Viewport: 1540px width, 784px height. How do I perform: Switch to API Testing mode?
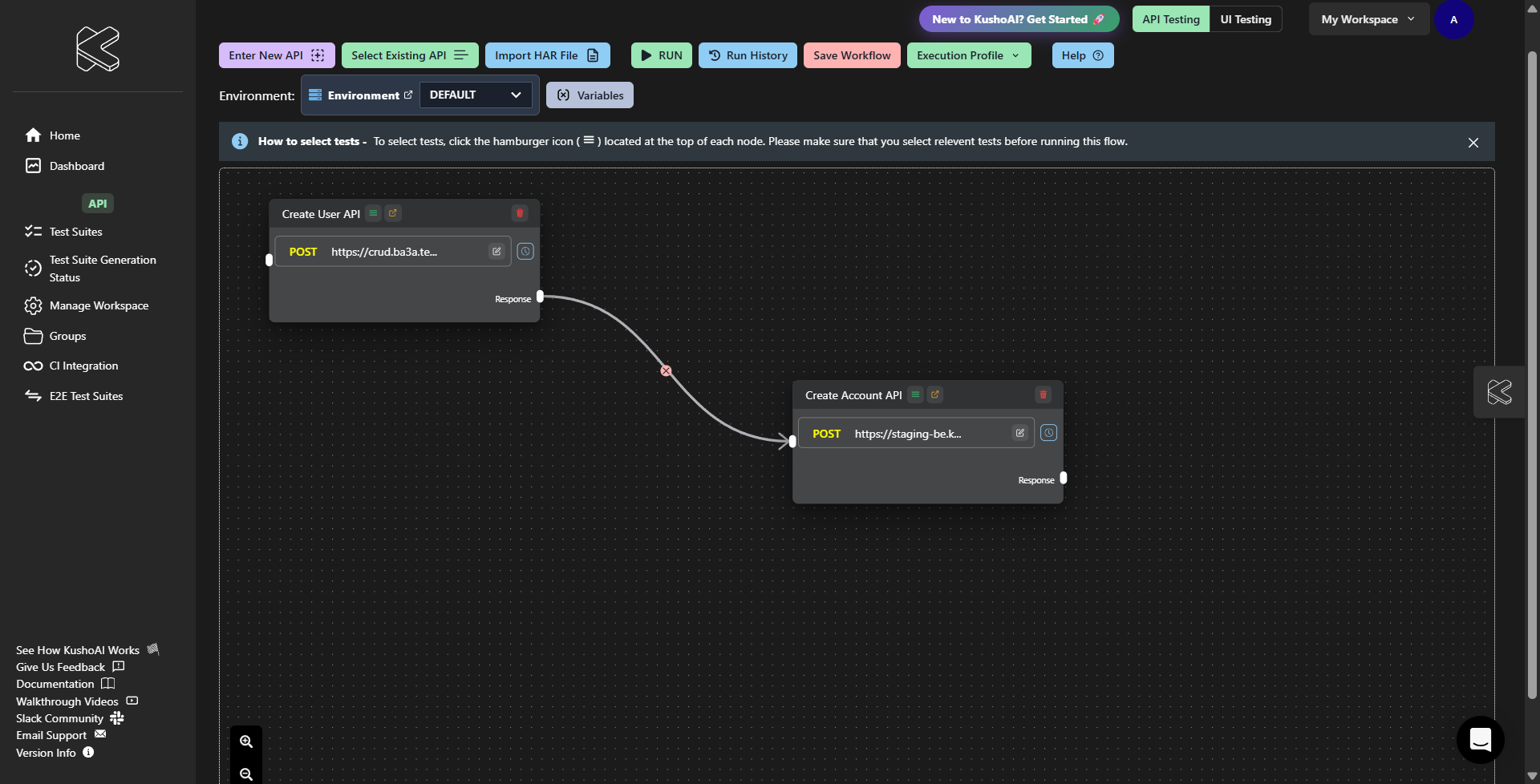(x=1170, y=19)
